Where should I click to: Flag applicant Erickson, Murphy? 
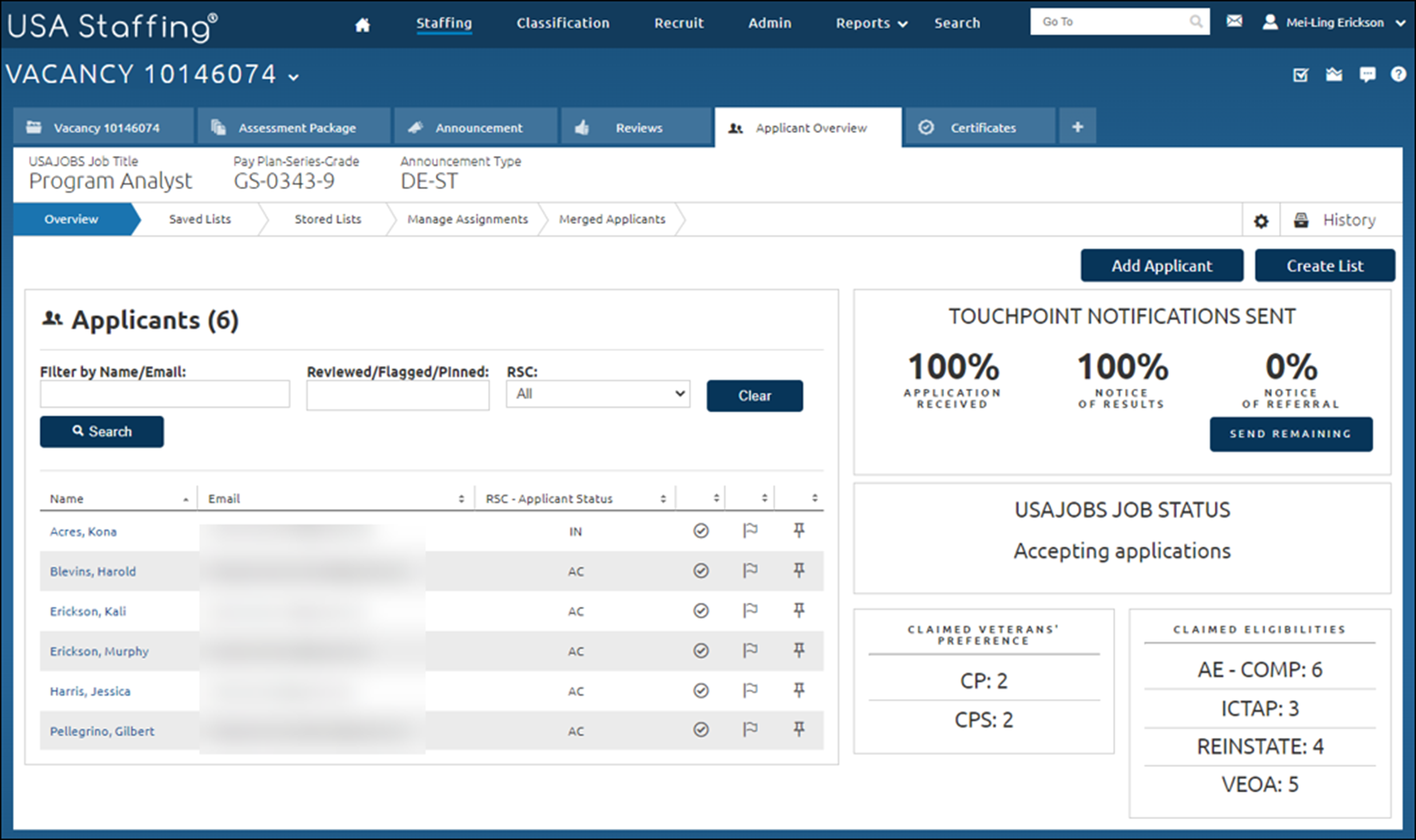(750, 650)
